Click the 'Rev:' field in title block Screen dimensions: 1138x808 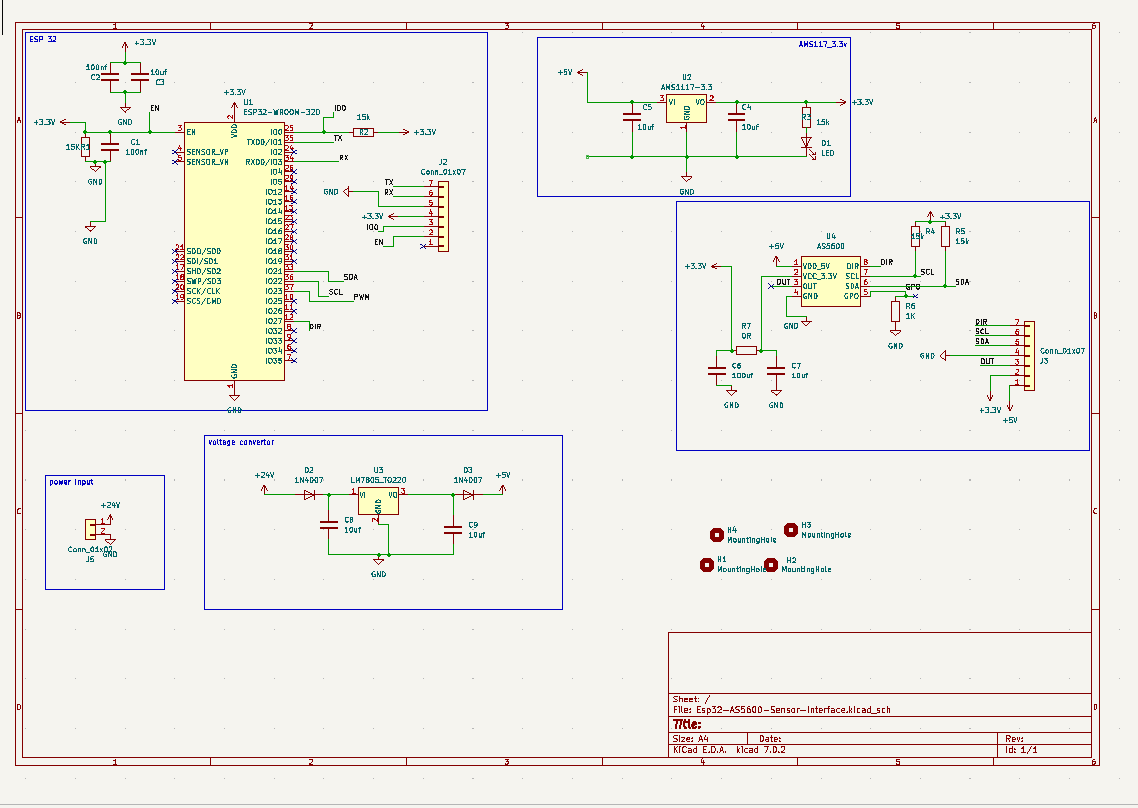(x=1015, y=739)
